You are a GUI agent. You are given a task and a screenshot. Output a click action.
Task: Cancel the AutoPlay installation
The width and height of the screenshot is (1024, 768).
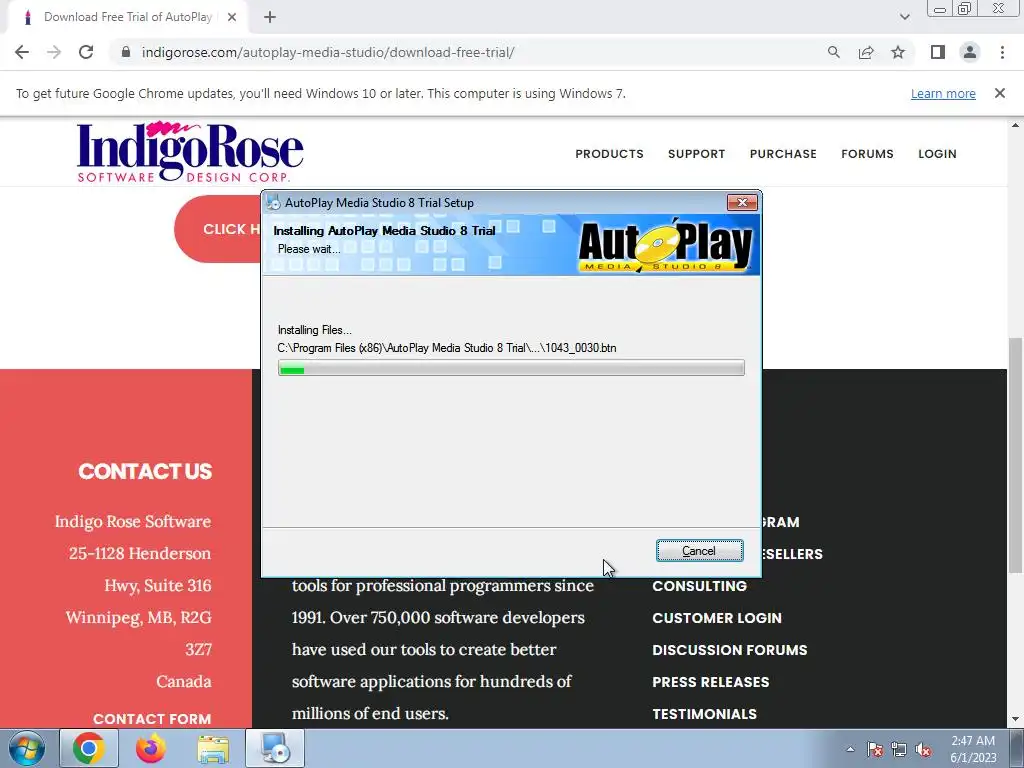coord(699,551)
